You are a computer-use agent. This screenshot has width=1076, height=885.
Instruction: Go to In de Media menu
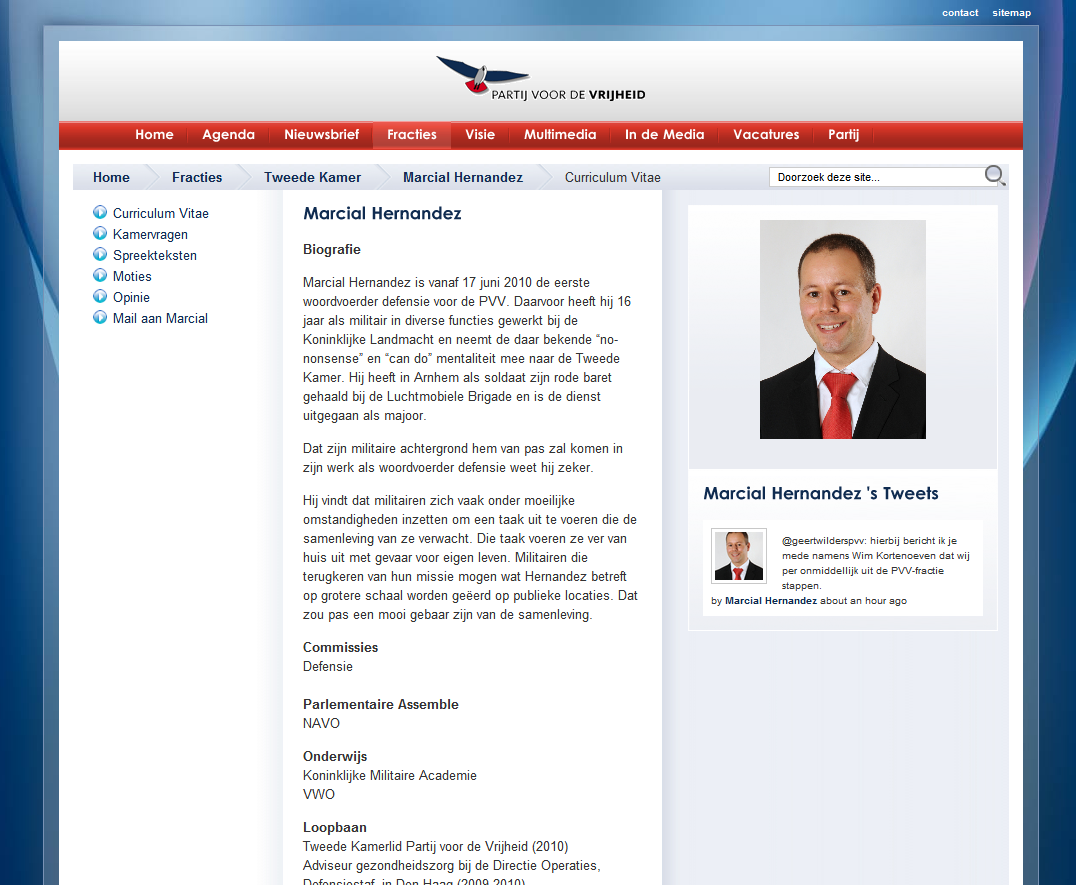[x=664, y=134]
